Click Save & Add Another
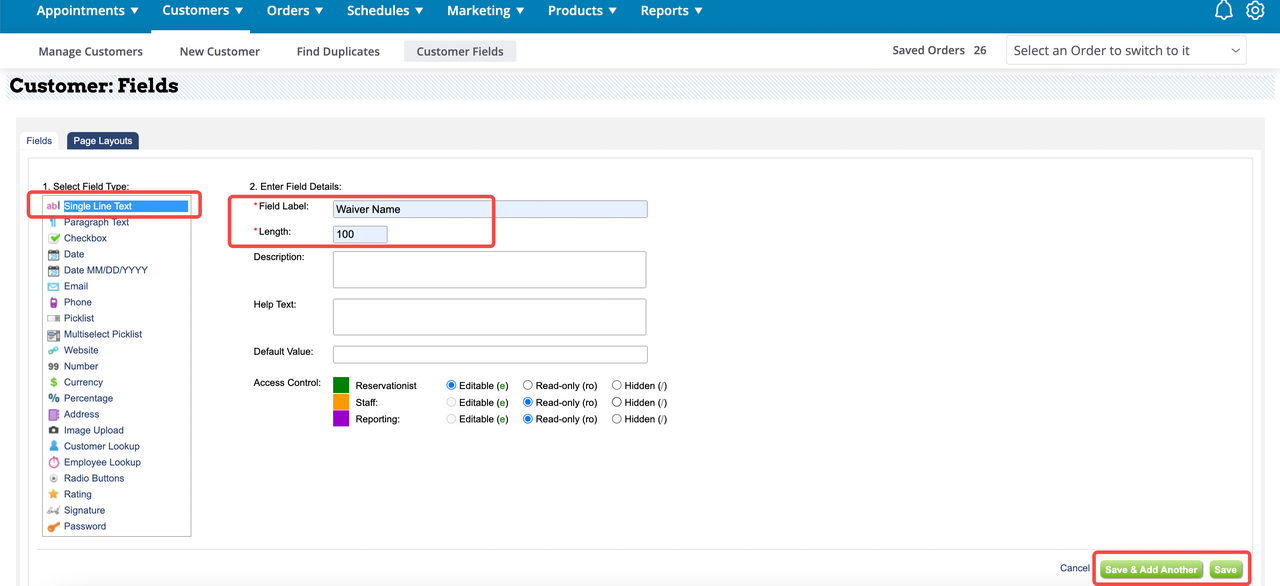 [x=1151, y=569]
